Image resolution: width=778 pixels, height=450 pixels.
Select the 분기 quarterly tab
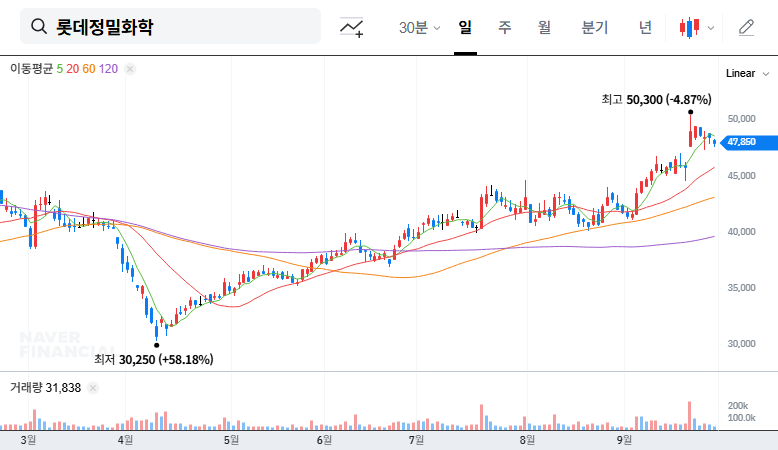pos(594,28)
